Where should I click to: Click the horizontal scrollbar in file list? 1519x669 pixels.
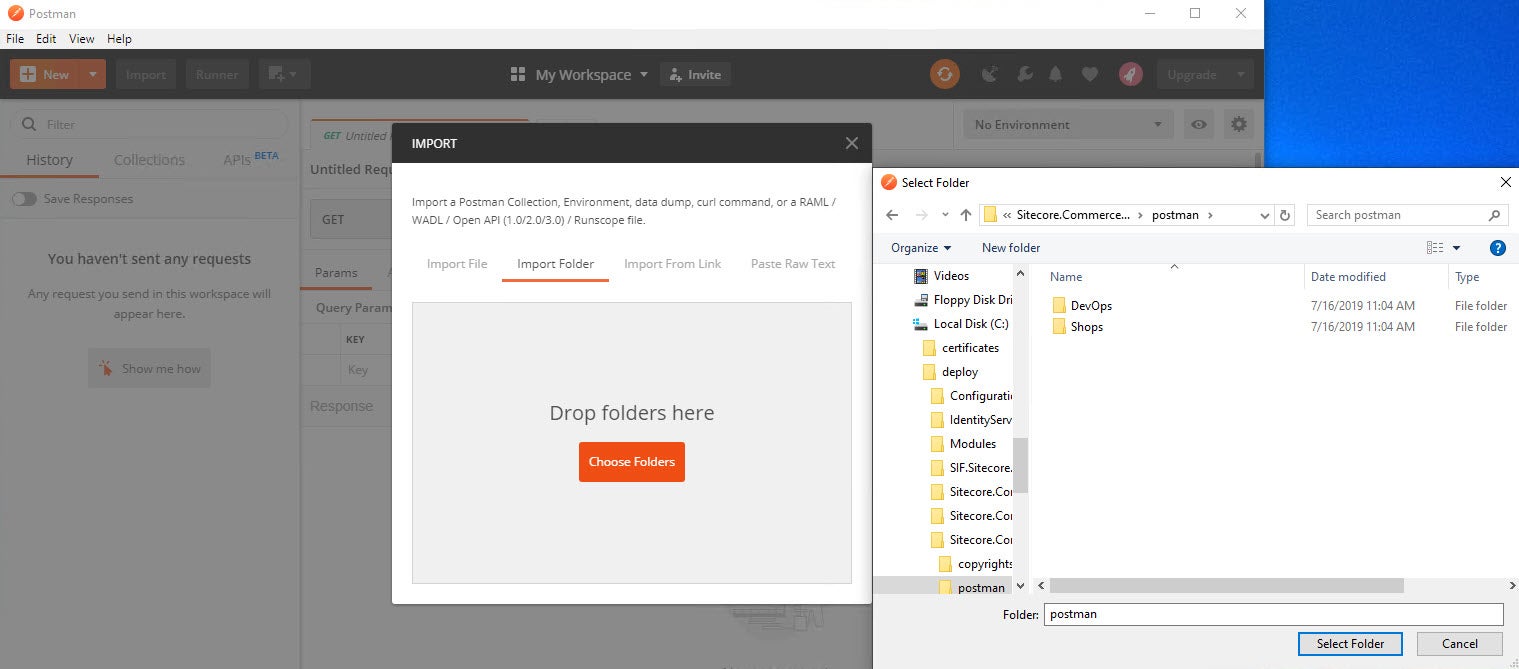[1226, 586]
